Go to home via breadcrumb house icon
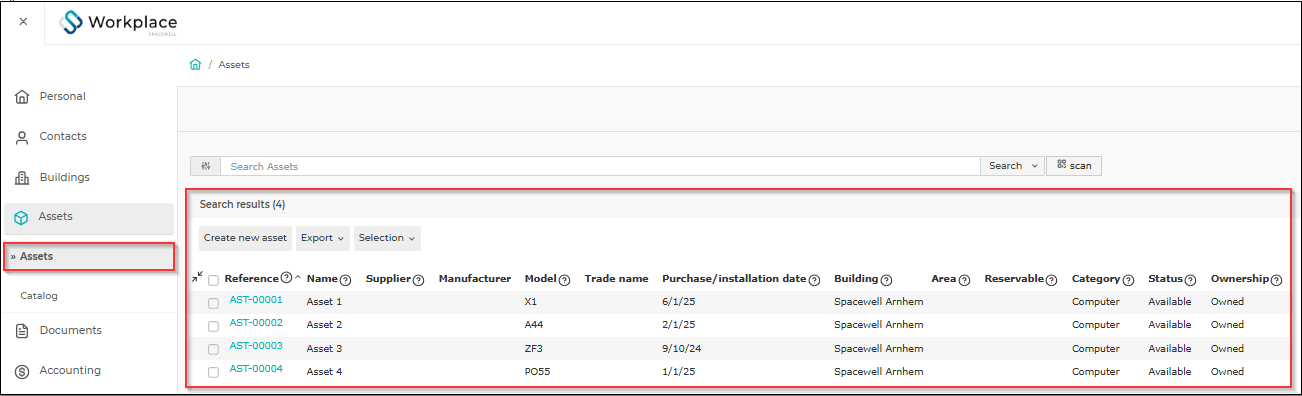Screen dimensions: 1302x396 point(195,64)
